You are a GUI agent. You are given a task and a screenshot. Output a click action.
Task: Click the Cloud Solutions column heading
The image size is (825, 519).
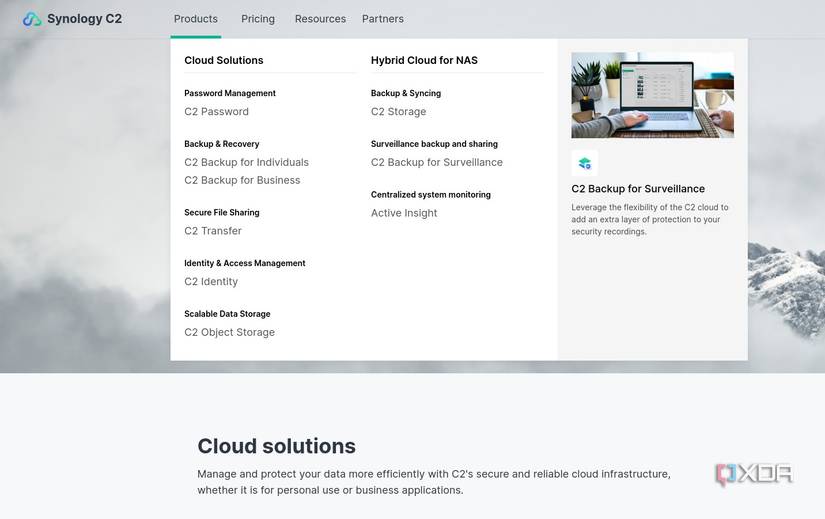(x=224, y=60)
